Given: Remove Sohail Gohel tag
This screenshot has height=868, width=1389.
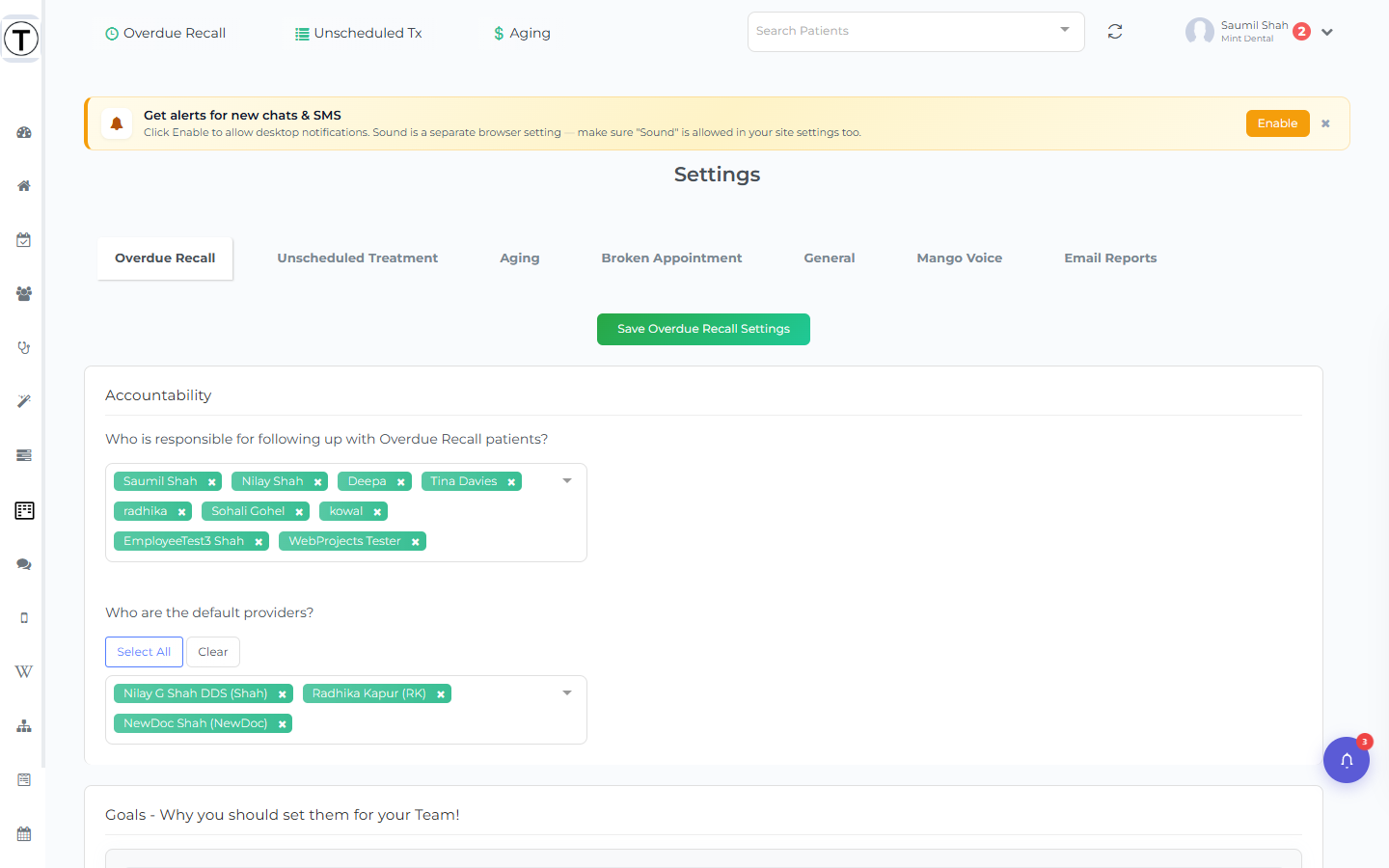Looking at the screenshot, I should 299,512.
